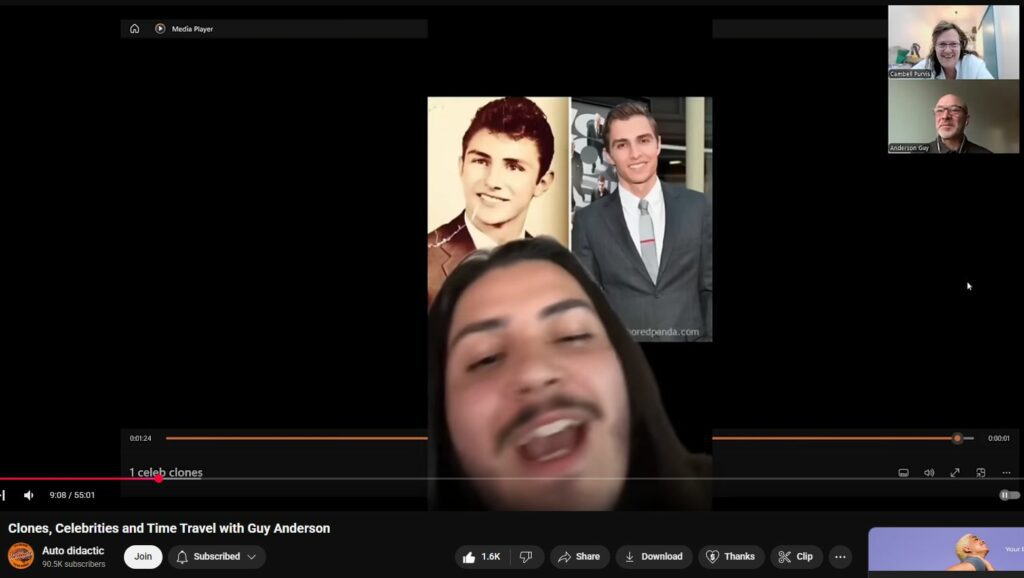
Task: Click the Media Player volume speaker icon
Action: pos(929,472)
